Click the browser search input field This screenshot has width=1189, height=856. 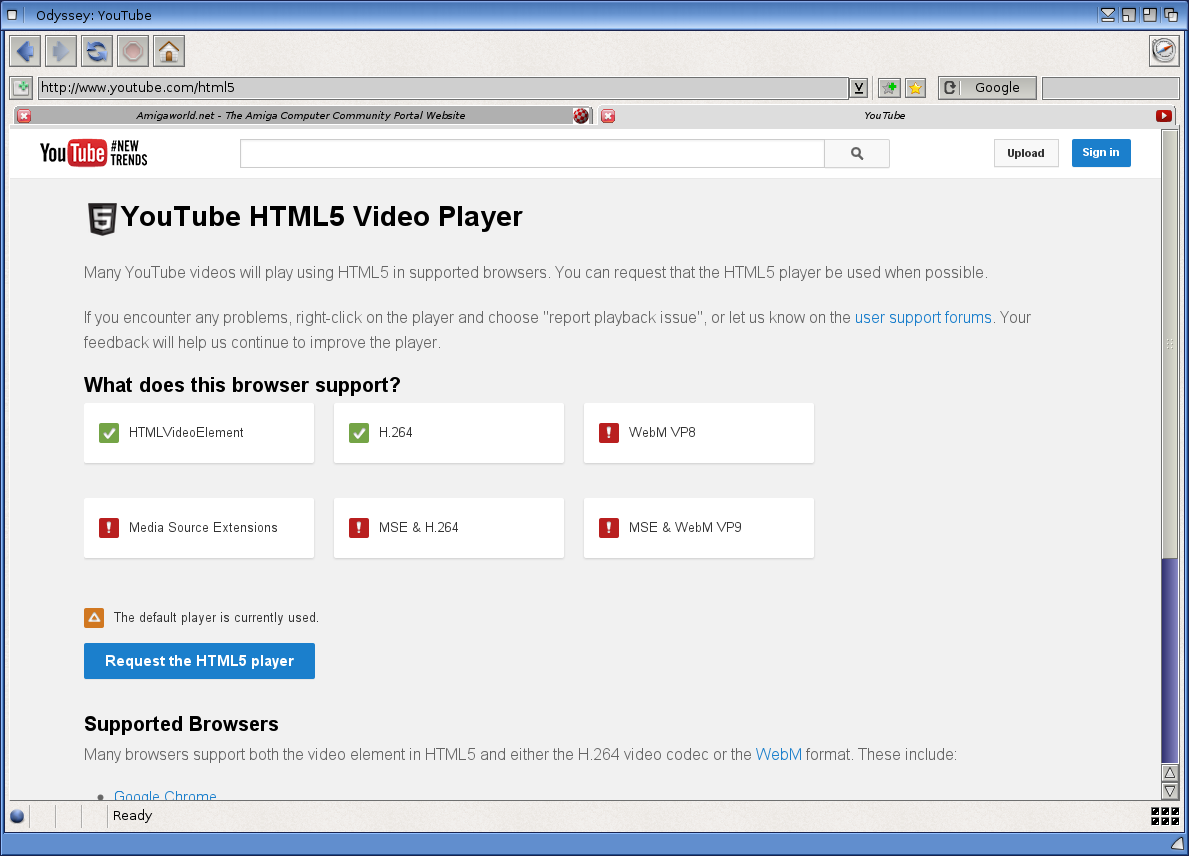click(x=1110, y=88)
